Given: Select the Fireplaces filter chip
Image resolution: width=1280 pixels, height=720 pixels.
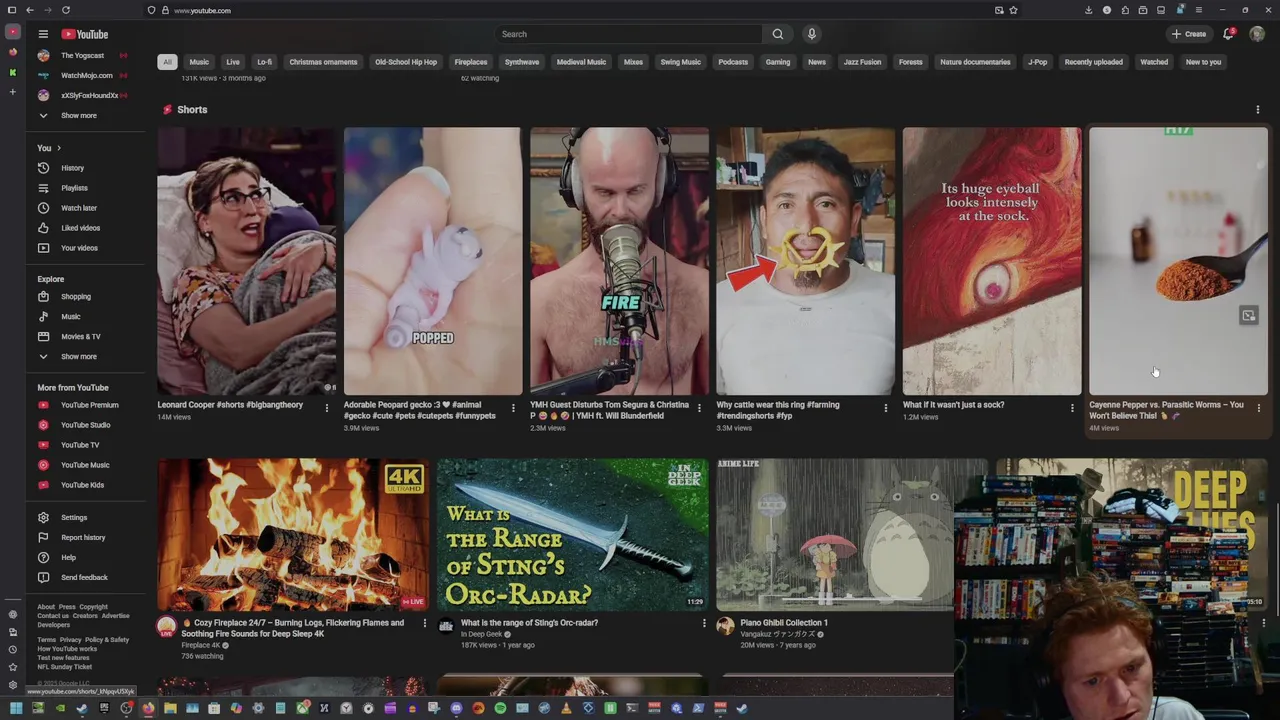Looking at the screenshot, I should pyautogui.click(x=471, y=62).
